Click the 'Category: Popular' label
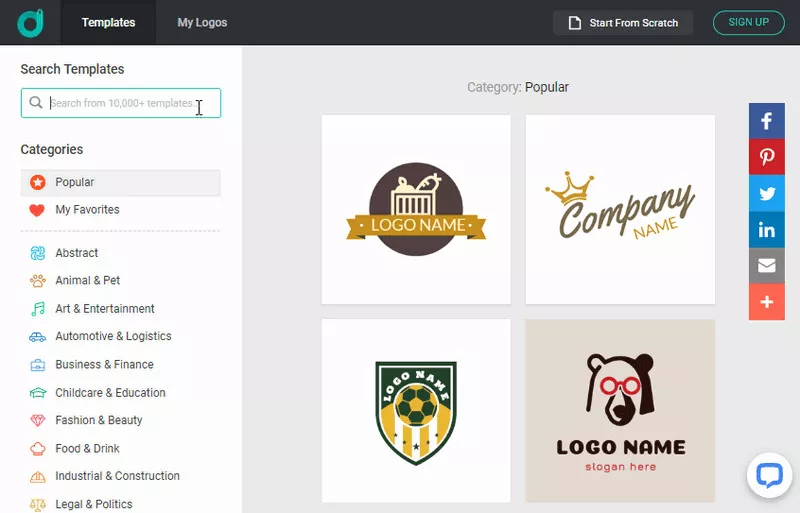Image resolution: width=800 pixels, height=513 pixels. [x=518, y=87]
